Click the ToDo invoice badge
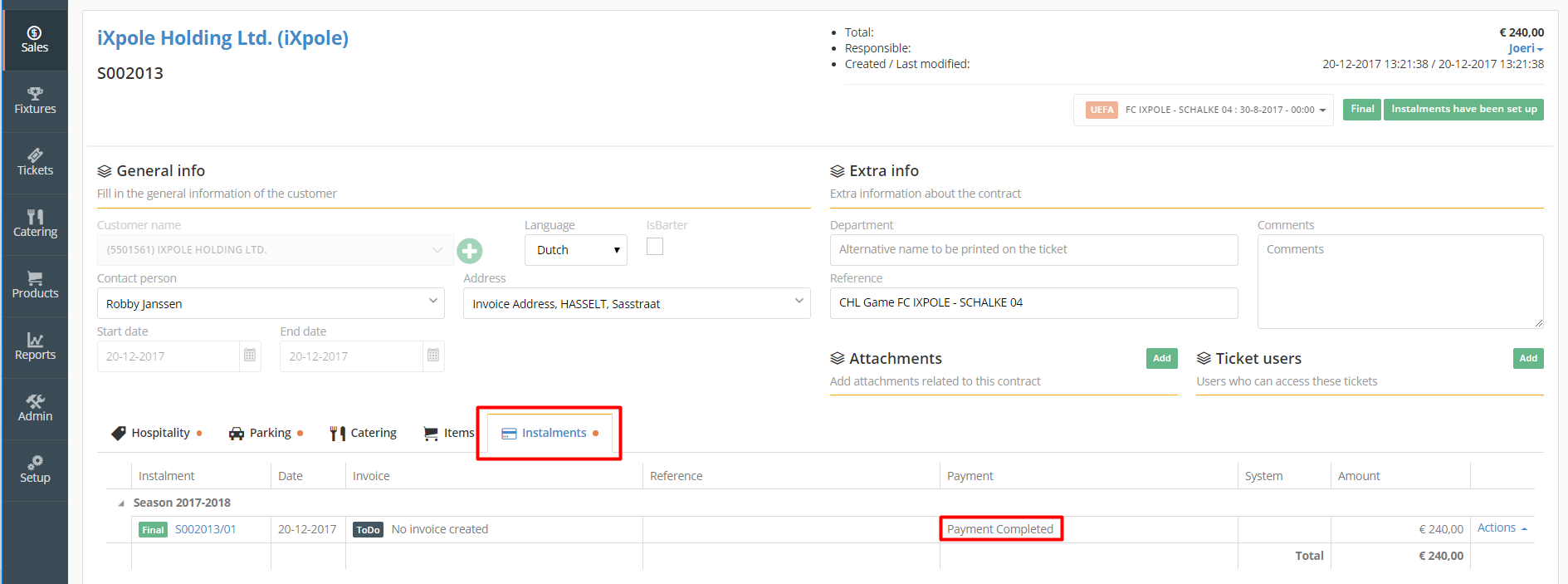 tap(369, 530)
